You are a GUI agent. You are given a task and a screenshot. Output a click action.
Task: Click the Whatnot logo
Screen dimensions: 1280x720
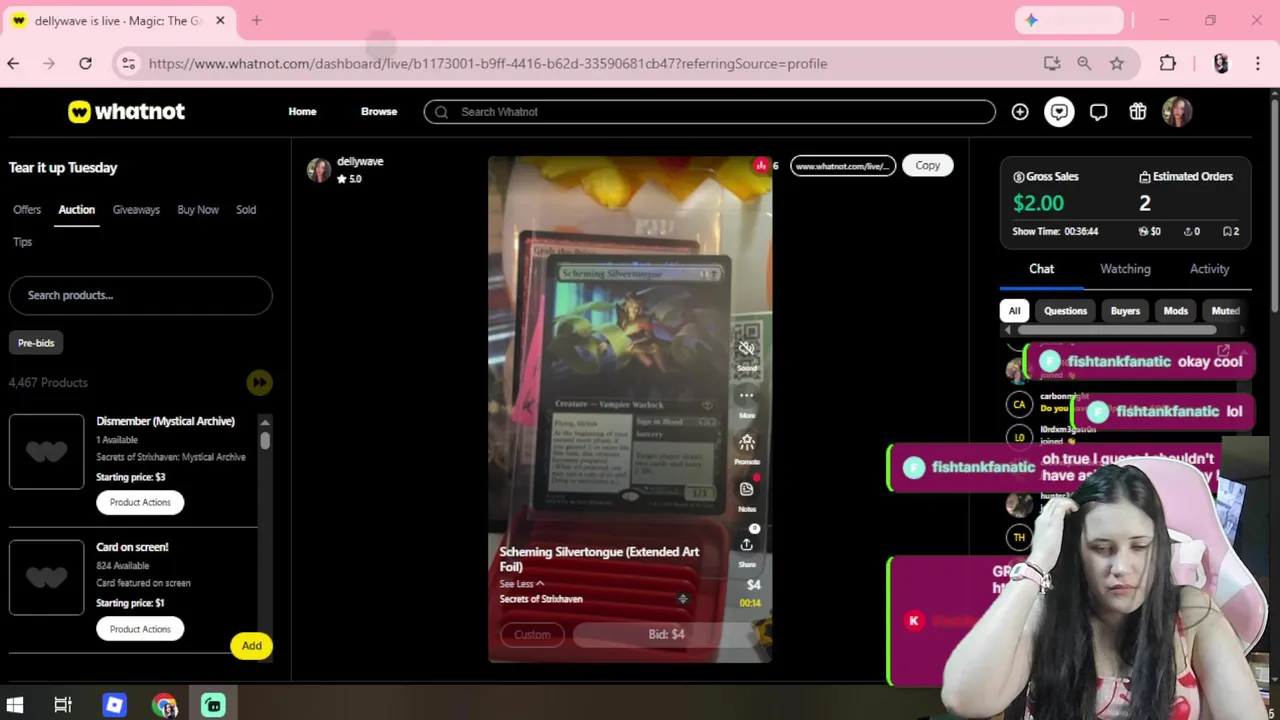coord(126,111)
